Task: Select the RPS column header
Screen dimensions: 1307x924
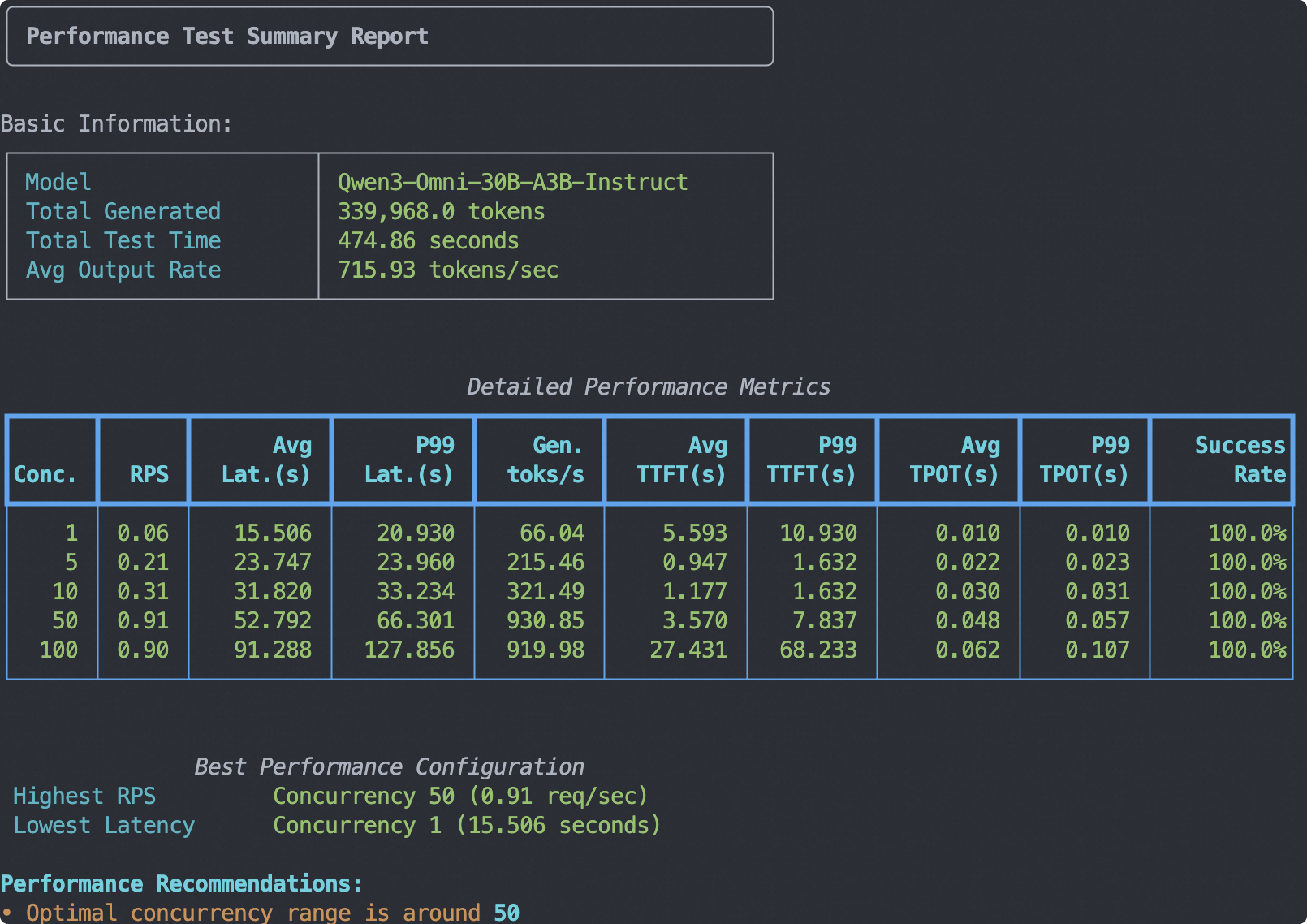Action: point(149,474)
